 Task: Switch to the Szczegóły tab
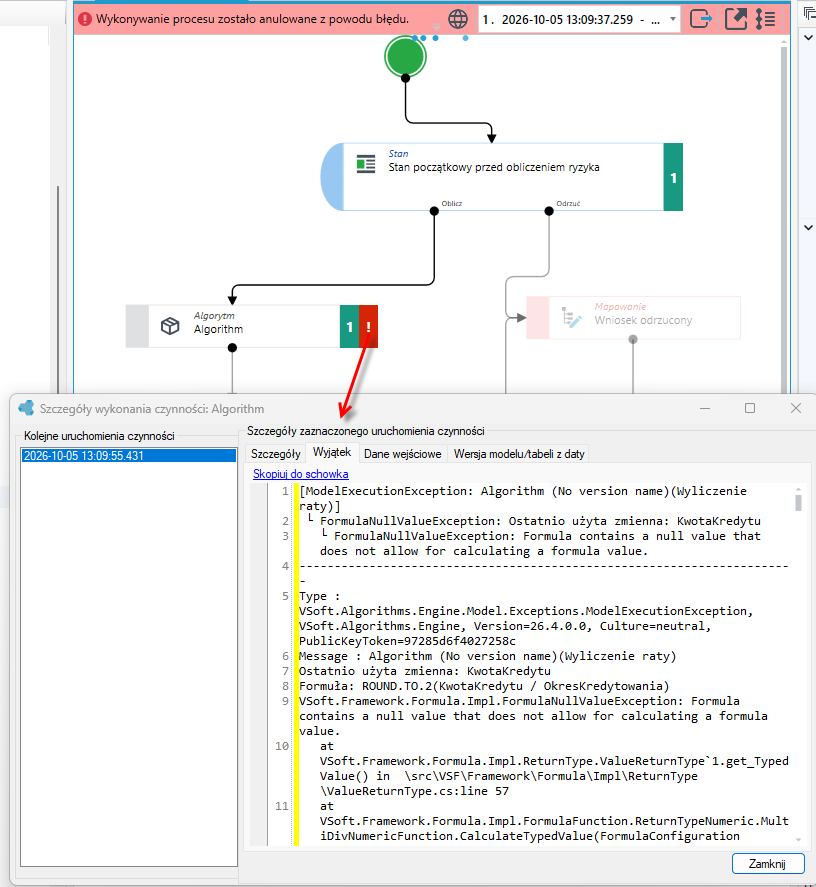pyautogui.click(x=276, y=454)
